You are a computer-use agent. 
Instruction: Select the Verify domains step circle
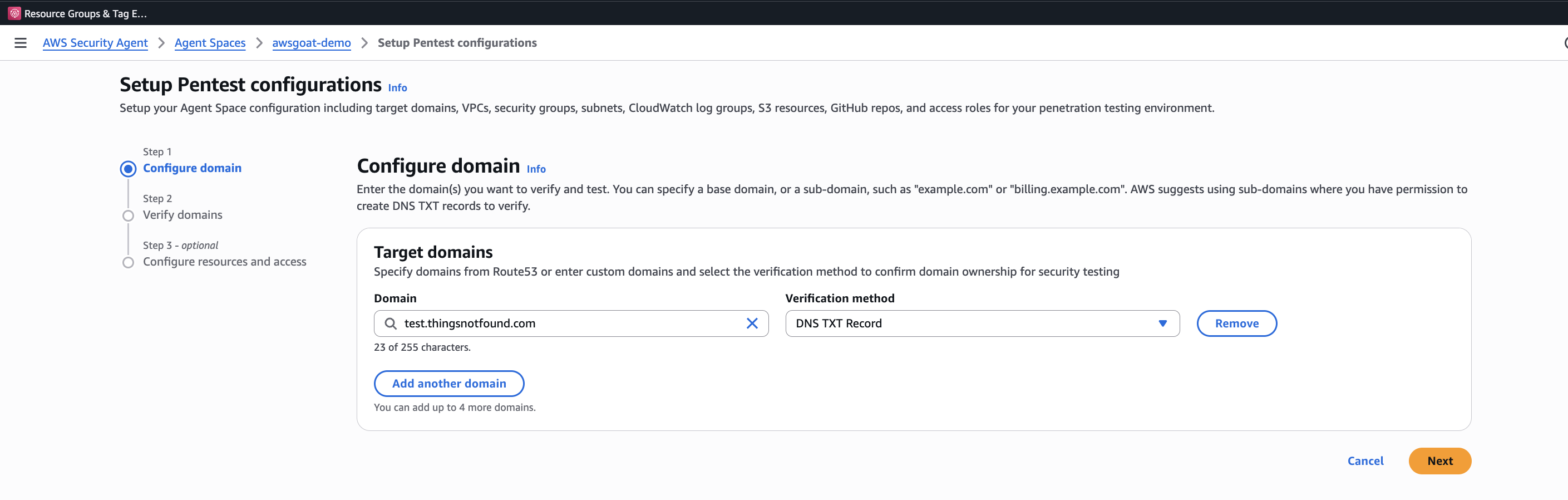click(x=128, y=215)
